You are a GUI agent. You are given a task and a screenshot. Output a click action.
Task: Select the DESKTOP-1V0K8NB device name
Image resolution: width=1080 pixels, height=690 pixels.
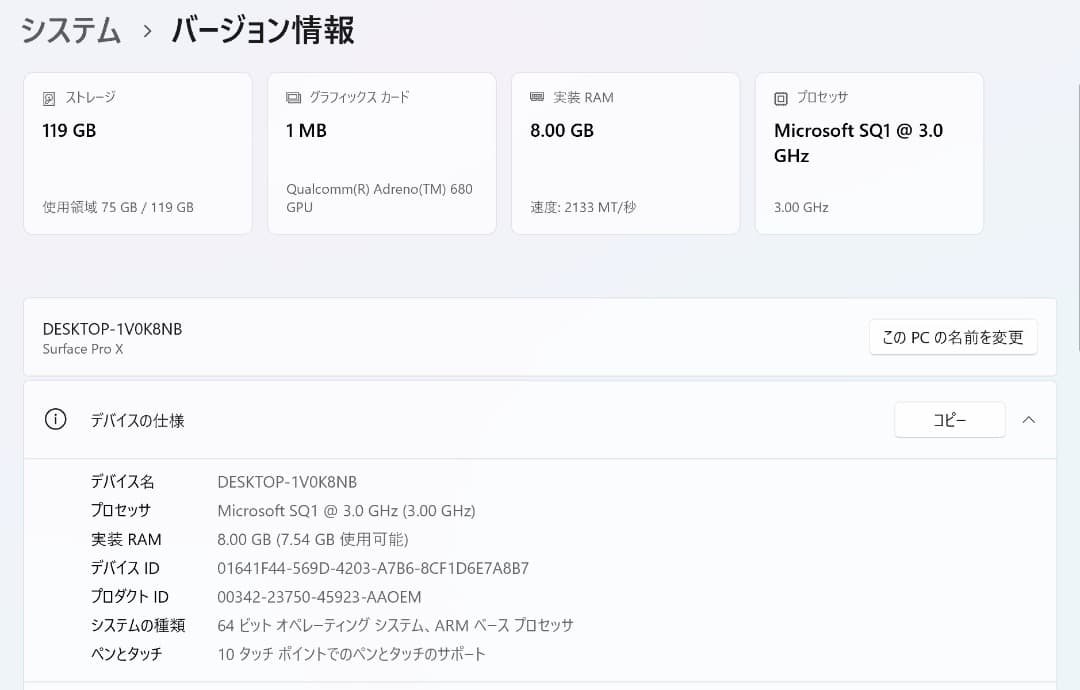coord(112,328)
